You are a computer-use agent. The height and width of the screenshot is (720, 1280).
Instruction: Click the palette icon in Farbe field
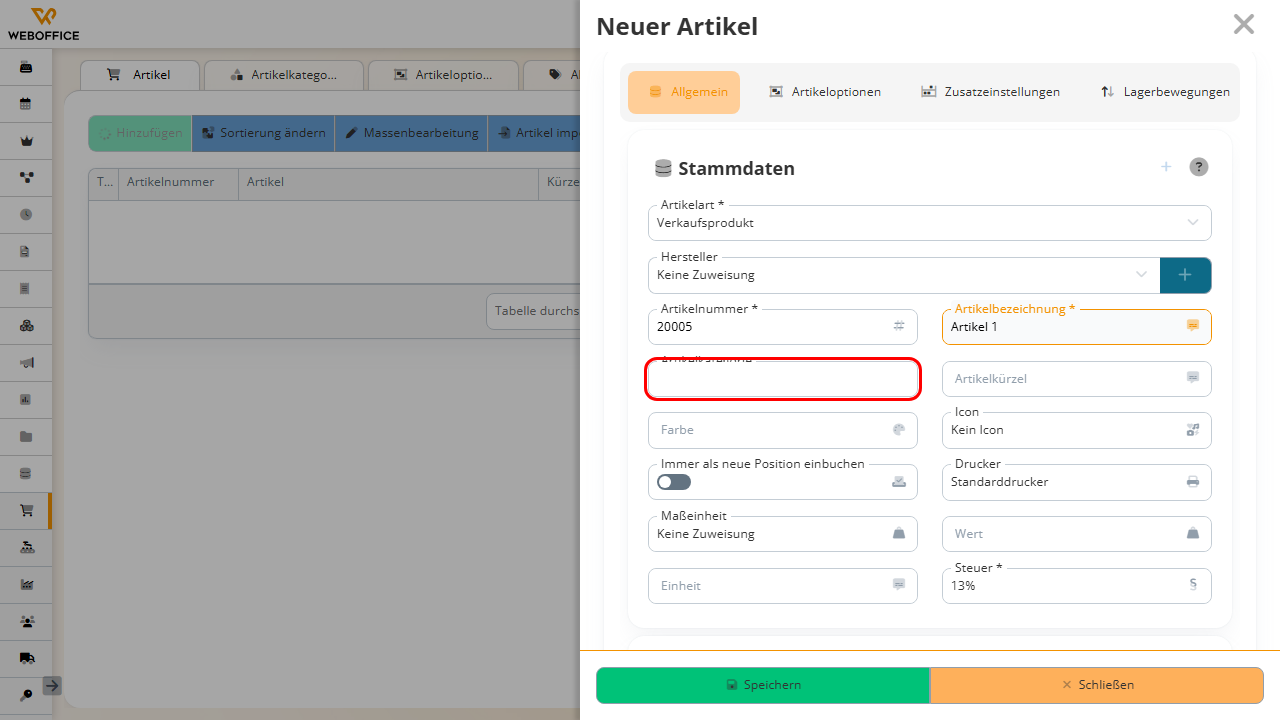click(899, 430)
